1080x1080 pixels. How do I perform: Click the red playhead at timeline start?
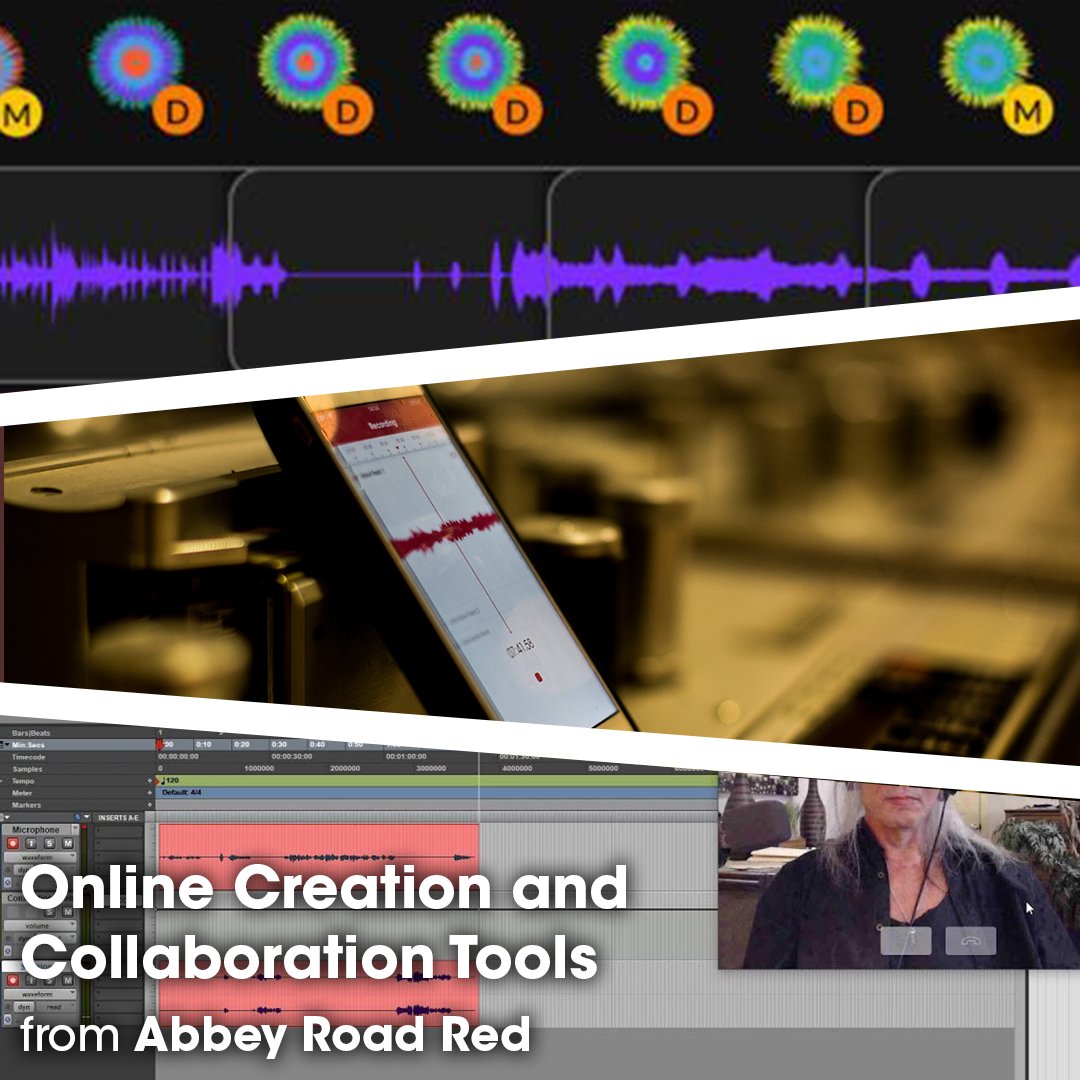(160, 745)
